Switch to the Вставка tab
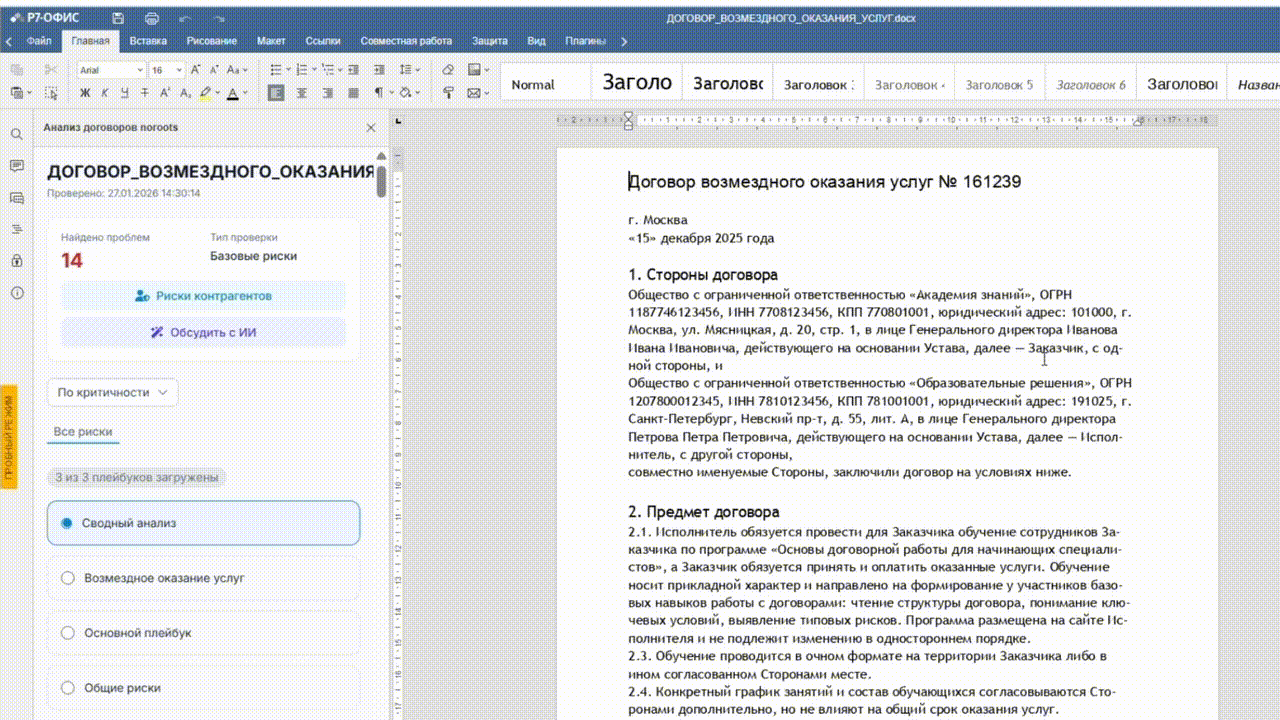 pos(148,41)
